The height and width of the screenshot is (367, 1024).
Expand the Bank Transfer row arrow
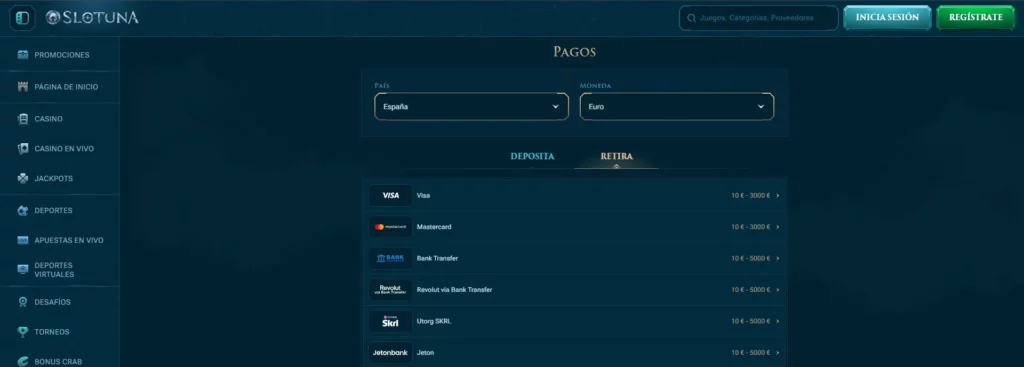click(x=778, y=258)
